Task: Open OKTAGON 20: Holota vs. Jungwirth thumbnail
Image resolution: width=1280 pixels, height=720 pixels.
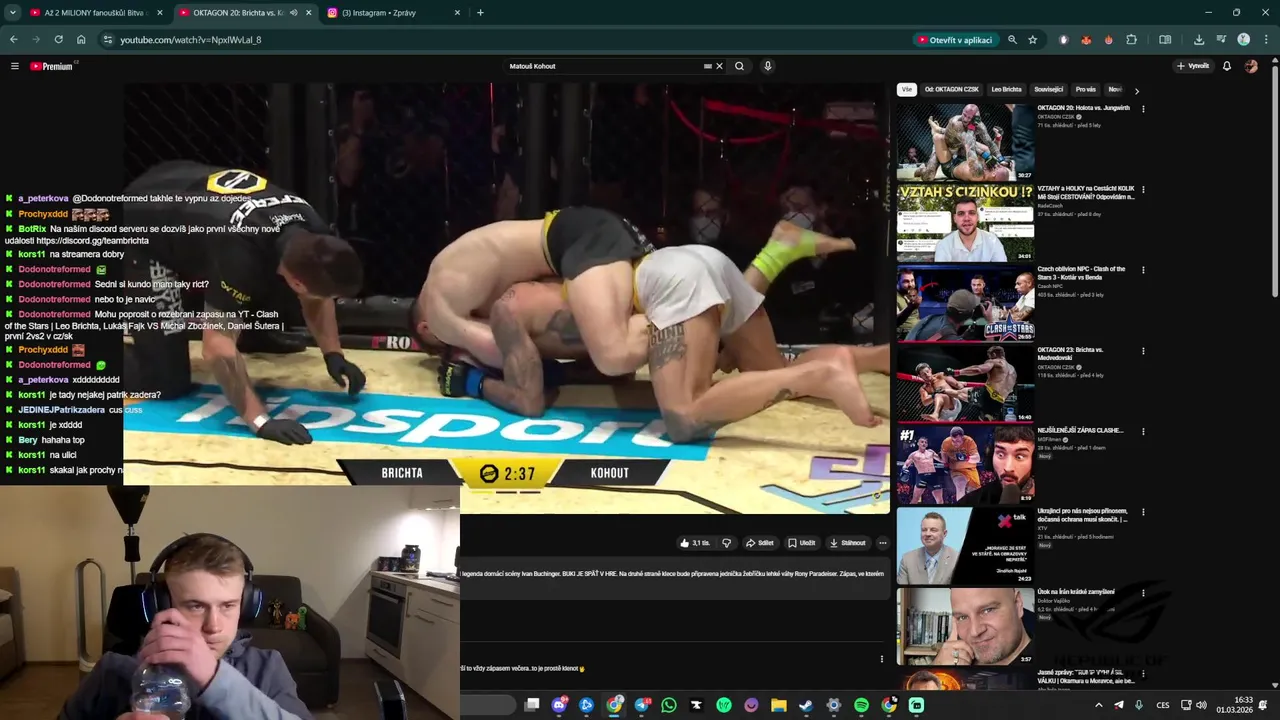Action: click(x=965, y=142)
